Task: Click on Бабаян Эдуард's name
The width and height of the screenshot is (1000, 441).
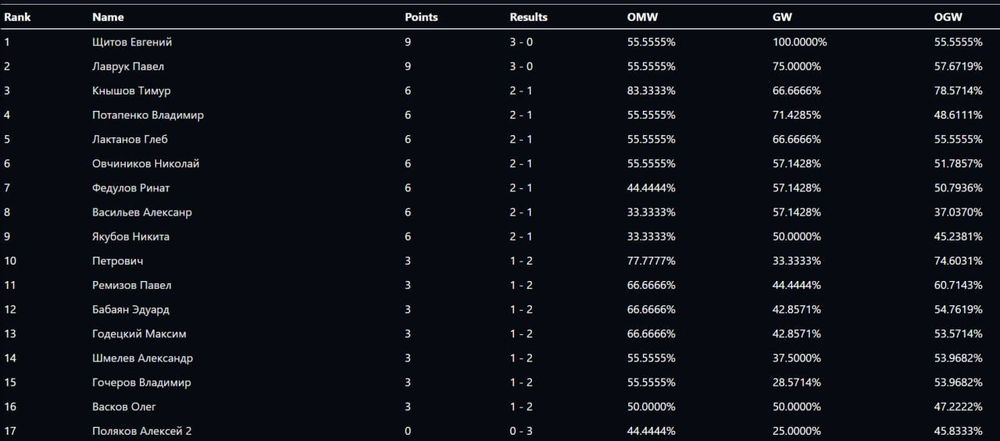Action: (x=131, y=309)
